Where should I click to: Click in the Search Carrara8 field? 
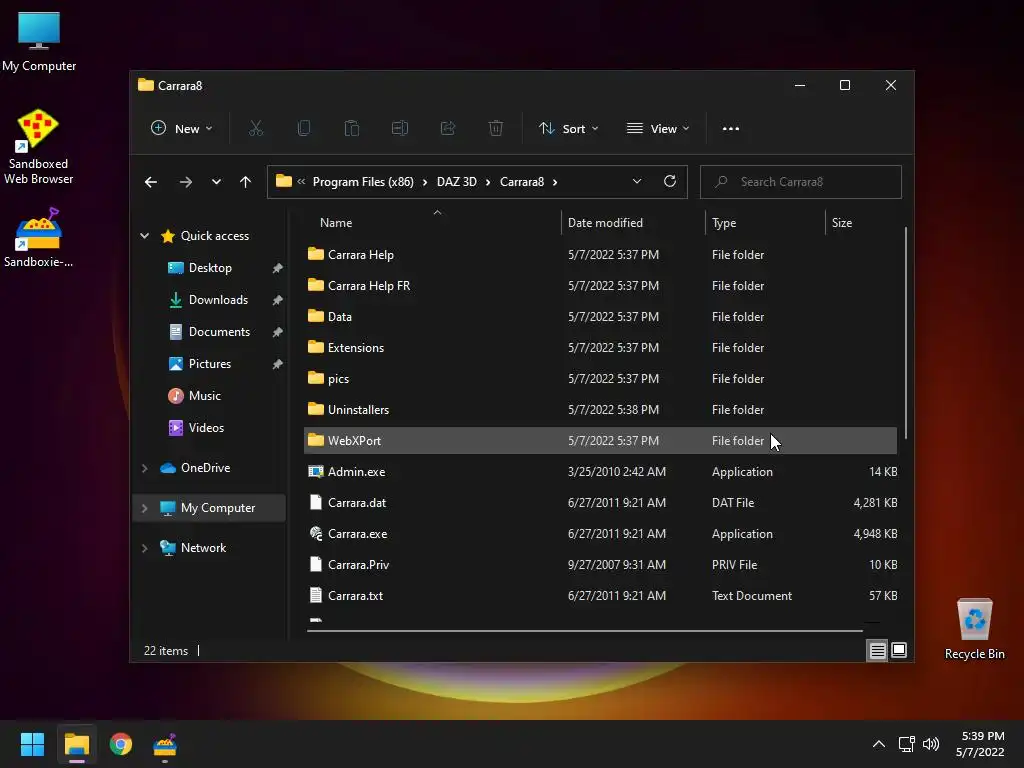click(801, 182)
